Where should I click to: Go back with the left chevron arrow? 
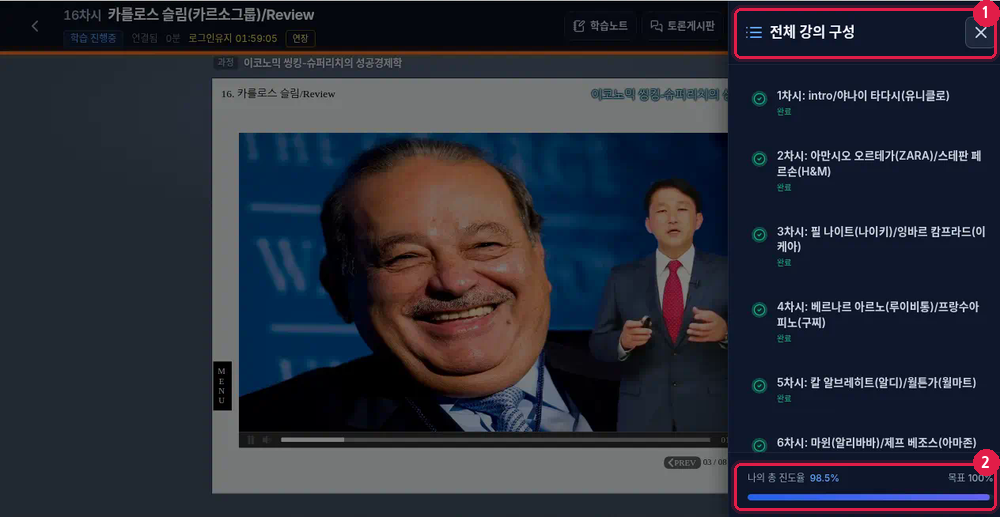pyautogui.click(x=35, y=26)
